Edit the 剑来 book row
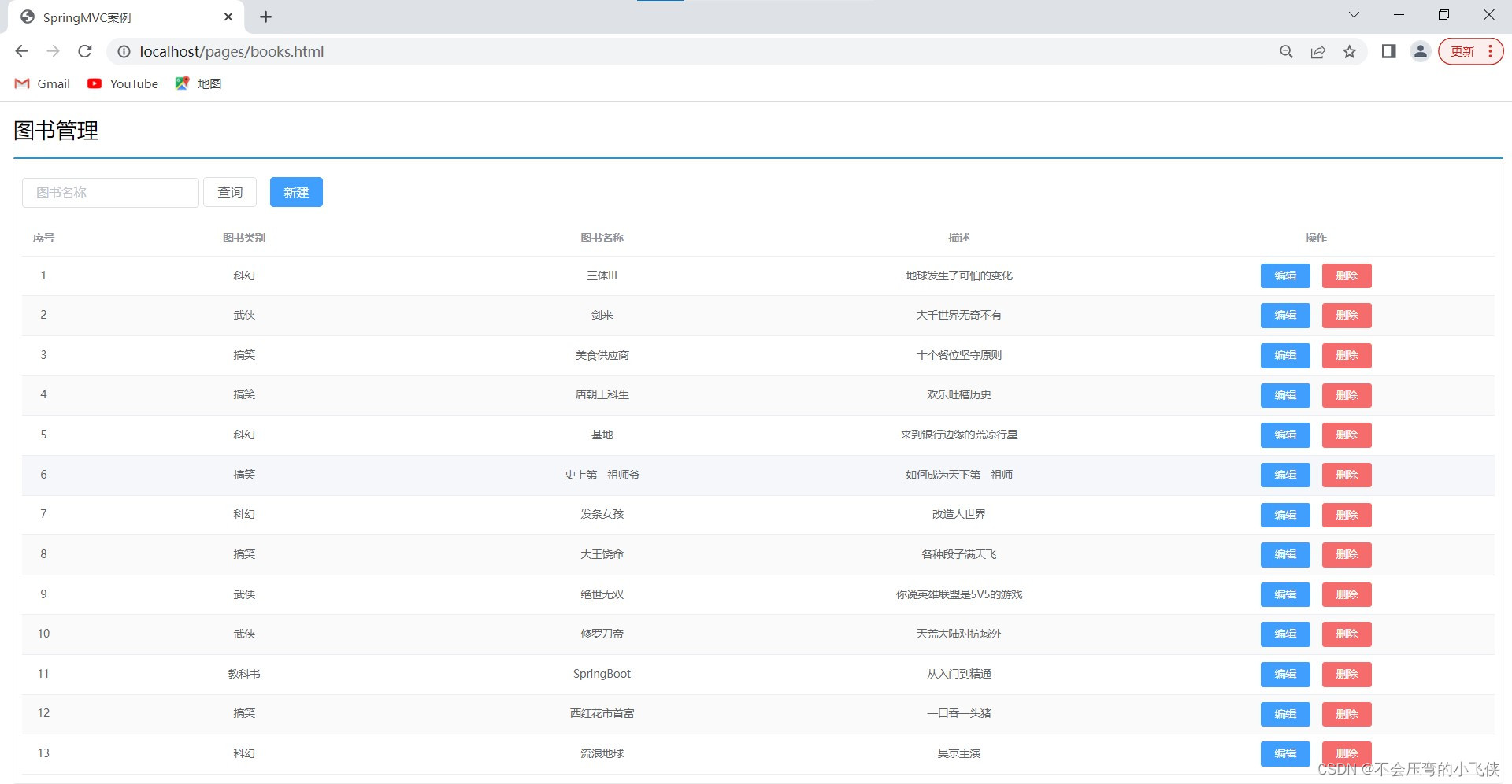This screenshot has width=1512, height=784. coord(1285,315)
